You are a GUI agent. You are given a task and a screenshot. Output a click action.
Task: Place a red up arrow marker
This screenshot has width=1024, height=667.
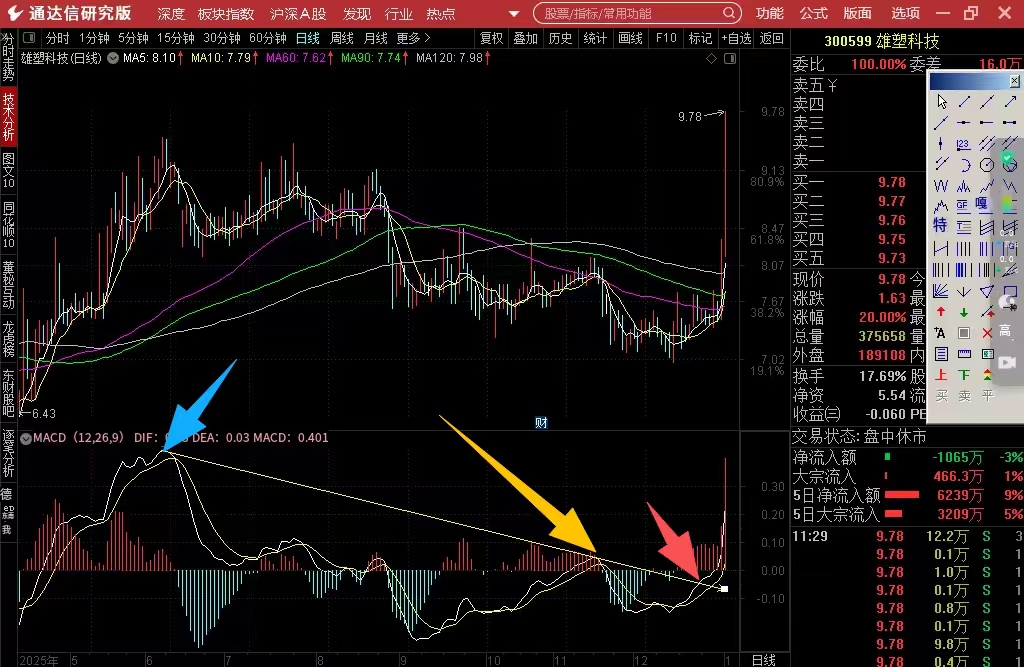click(x=940, y=312)
